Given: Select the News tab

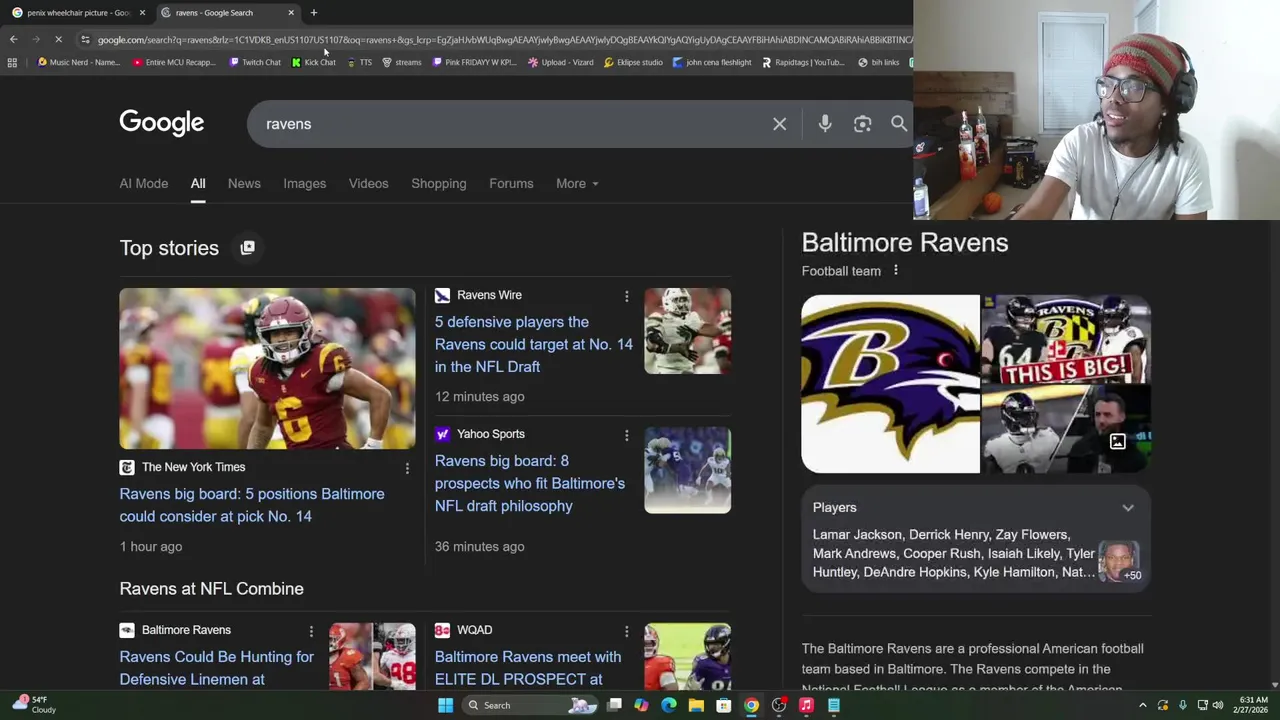Looking at the screenshot, I should pos(244,183).
